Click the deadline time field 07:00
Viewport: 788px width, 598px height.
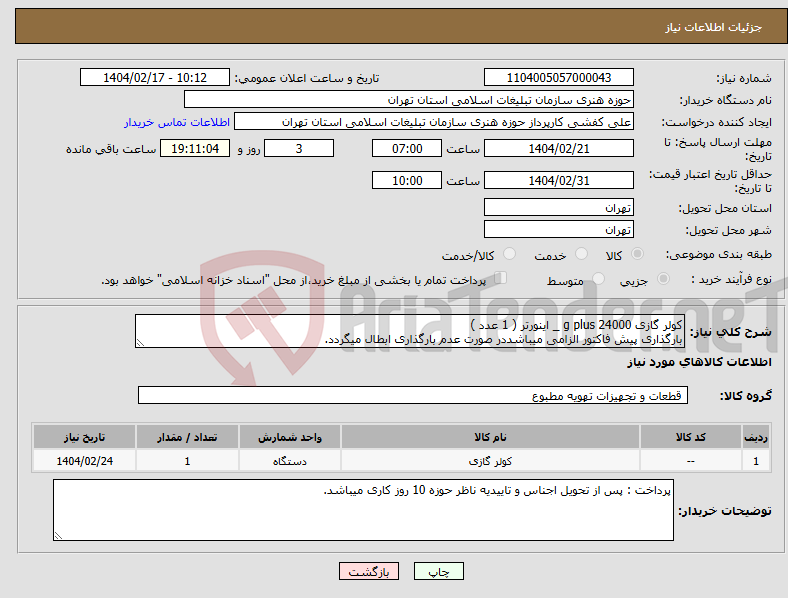point(407,148)
